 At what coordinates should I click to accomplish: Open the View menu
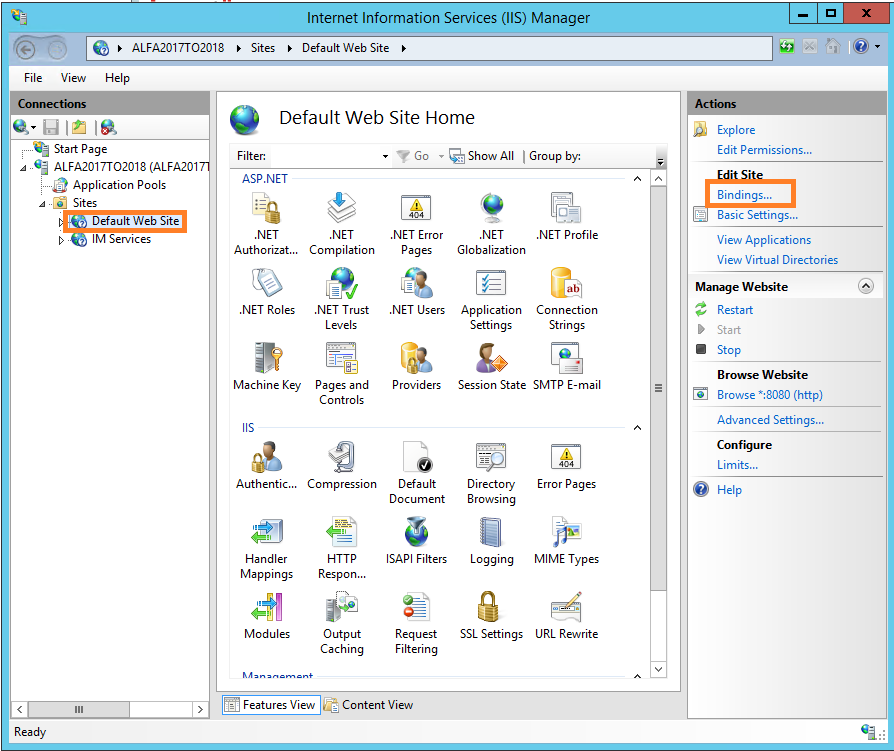pos(72,77)
